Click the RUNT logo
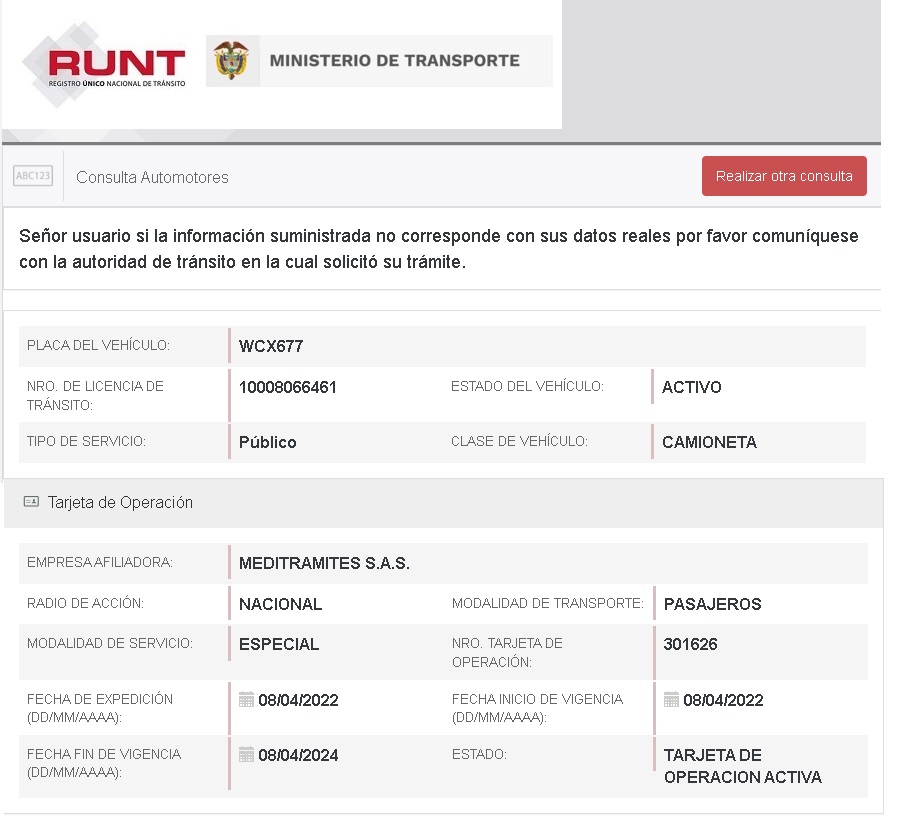This screenshot has width=900, height=834. click(104, 66)
